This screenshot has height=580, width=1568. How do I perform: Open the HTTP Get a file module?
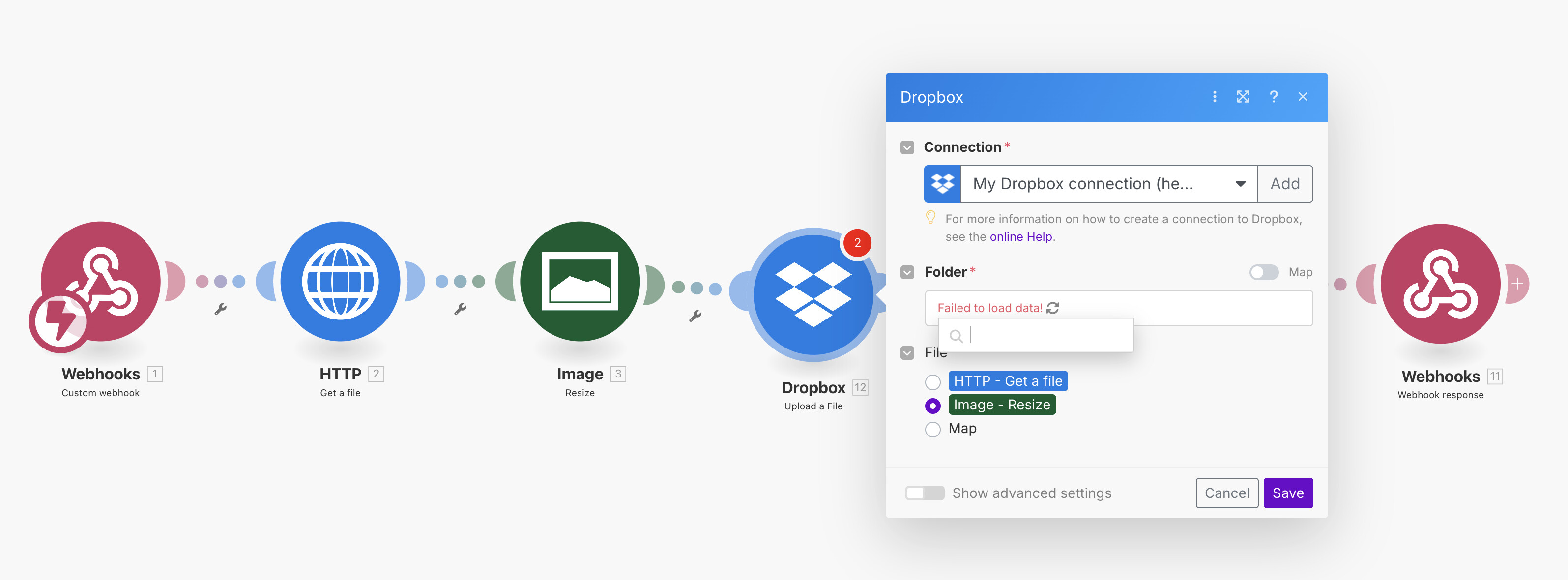tap(340, 281)
